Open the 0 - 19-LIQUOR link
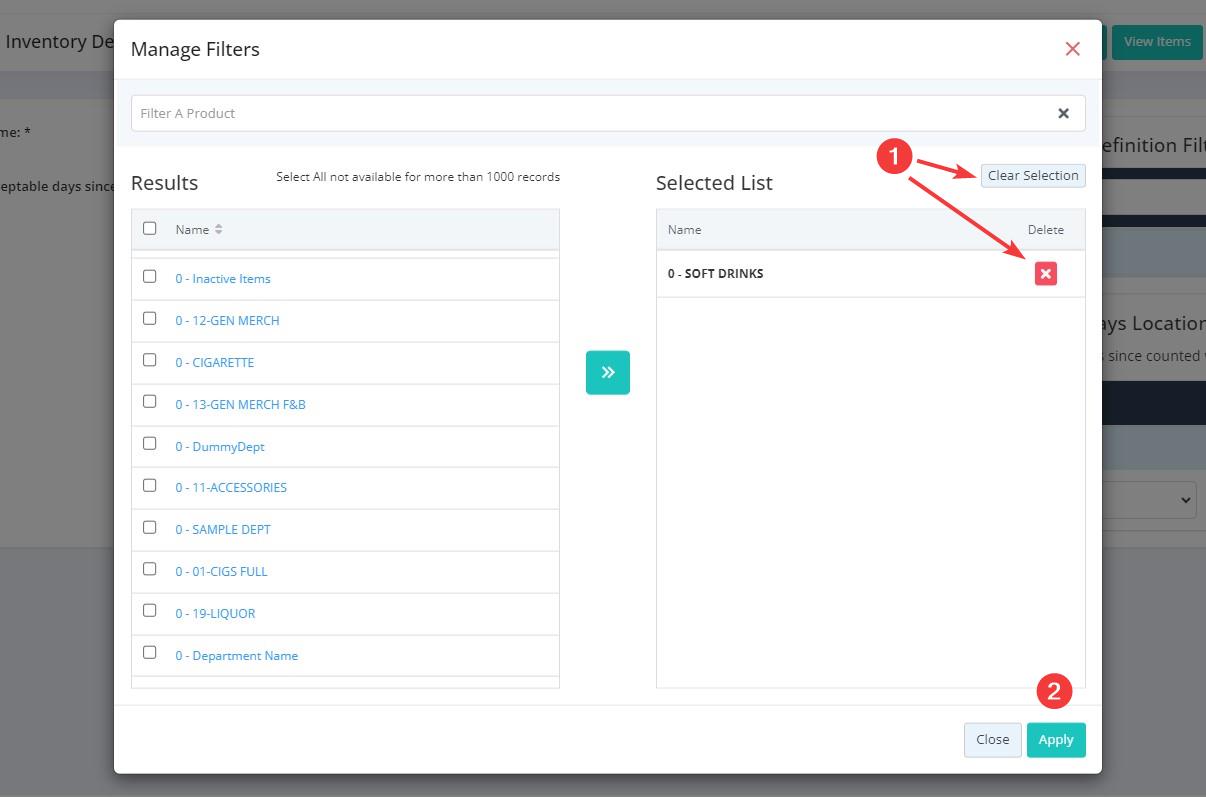Viewport: 1206px width, 797px height. [x=215, y=614]
